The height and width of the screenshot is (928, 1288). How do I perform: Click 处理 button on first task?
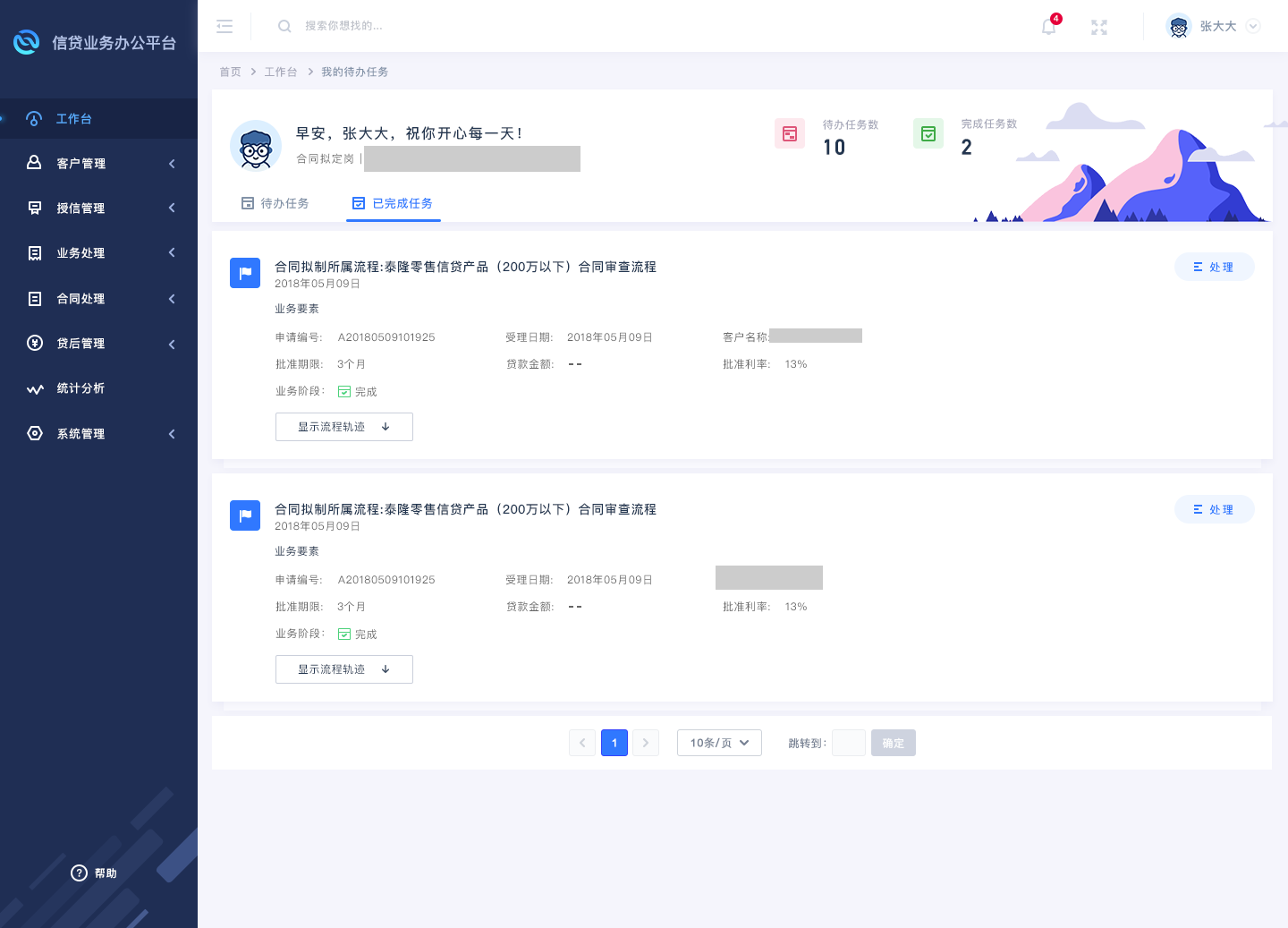coord(1214,268)
